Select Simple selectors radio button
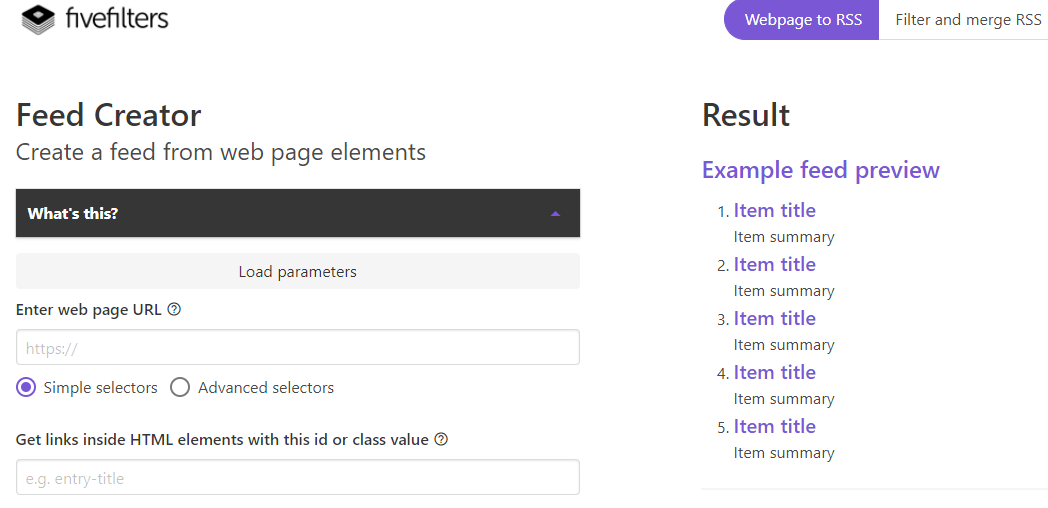 click(x=26, y=388)
